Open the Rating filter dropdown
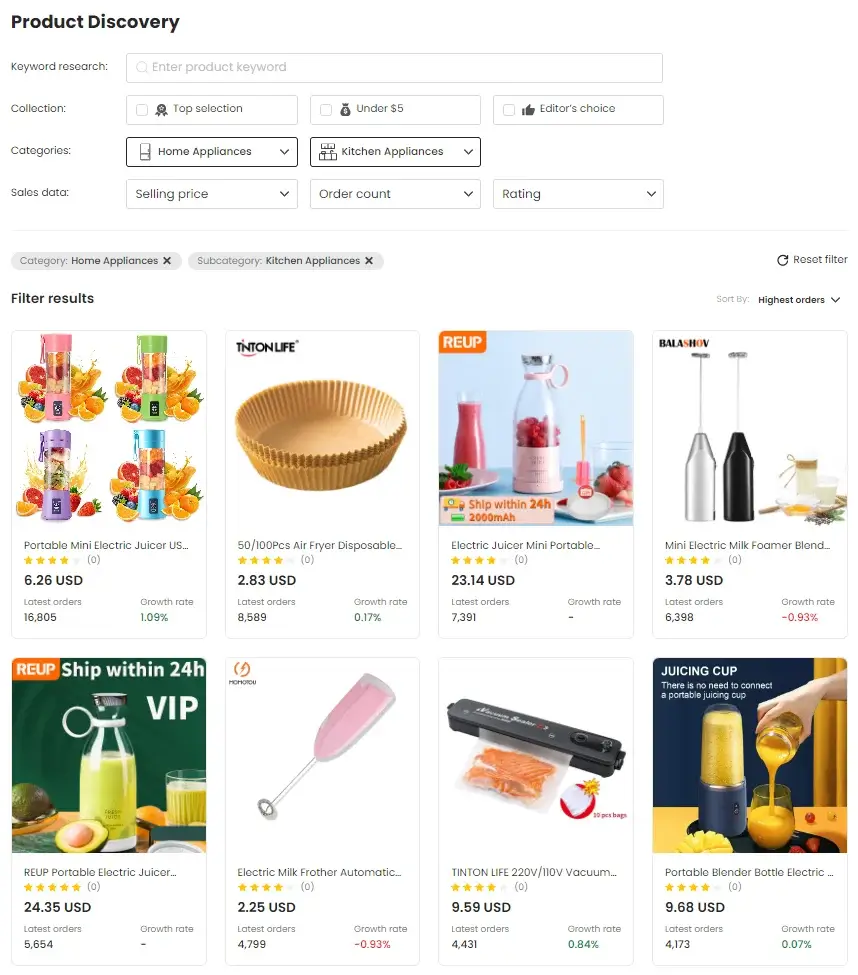The width and height of the screenshot is (858, 975). [x=578, y=194]
